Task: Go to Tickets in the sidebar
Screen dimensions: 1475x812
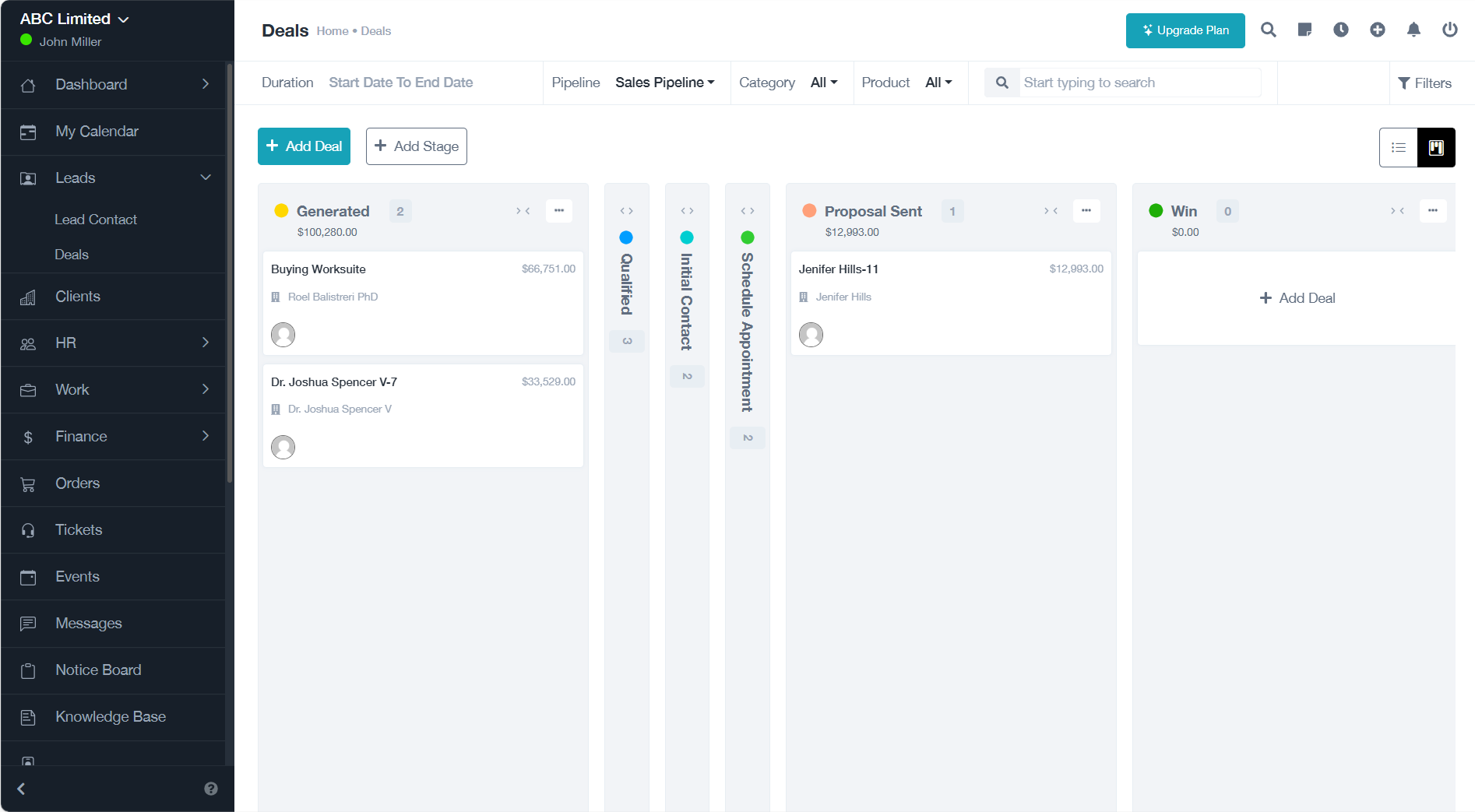Action: (x=79, y=530)
